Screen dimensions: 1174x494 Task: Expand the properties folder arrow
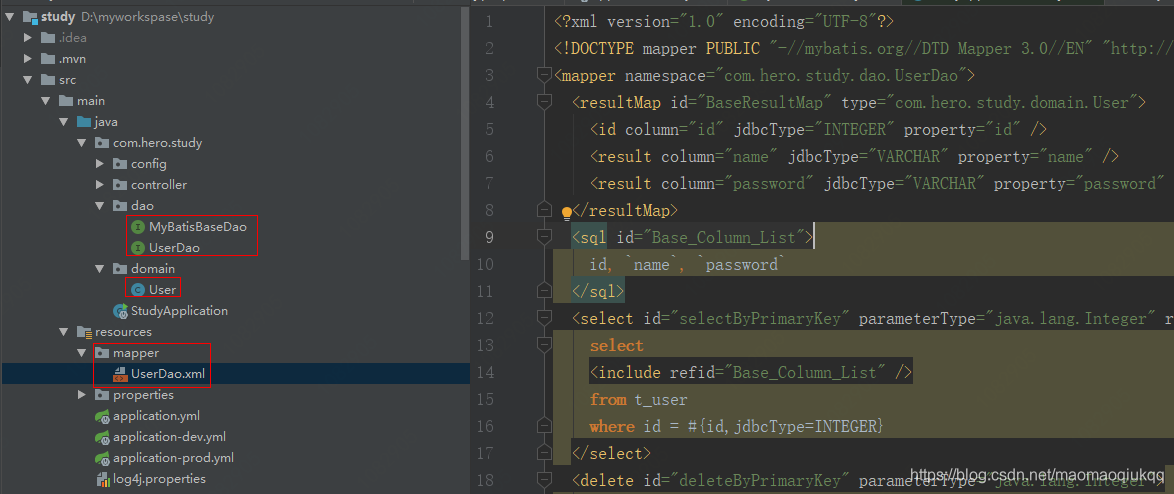[x=82, y=394]
